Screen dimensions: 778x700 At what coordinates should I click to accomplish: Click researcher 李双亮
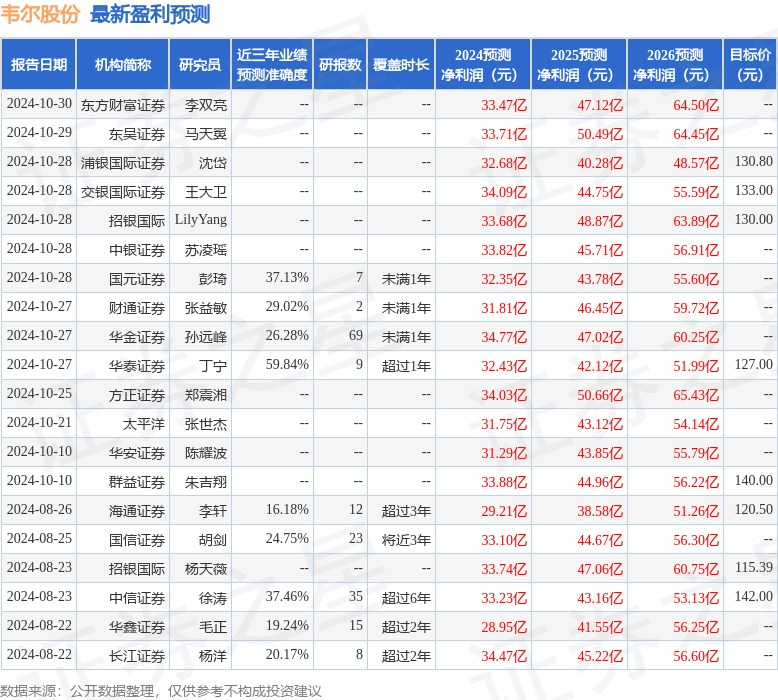(x=206, y=105)
